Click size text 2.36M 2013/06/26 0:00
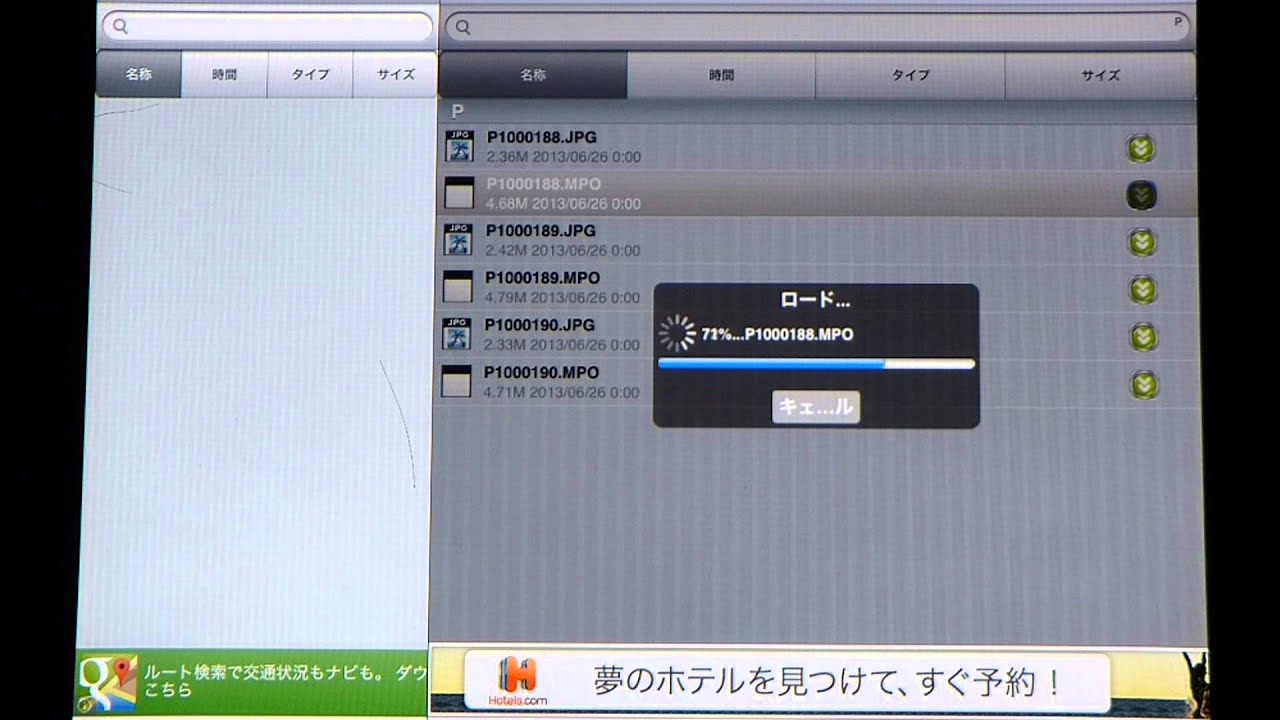 coord(564,157)
